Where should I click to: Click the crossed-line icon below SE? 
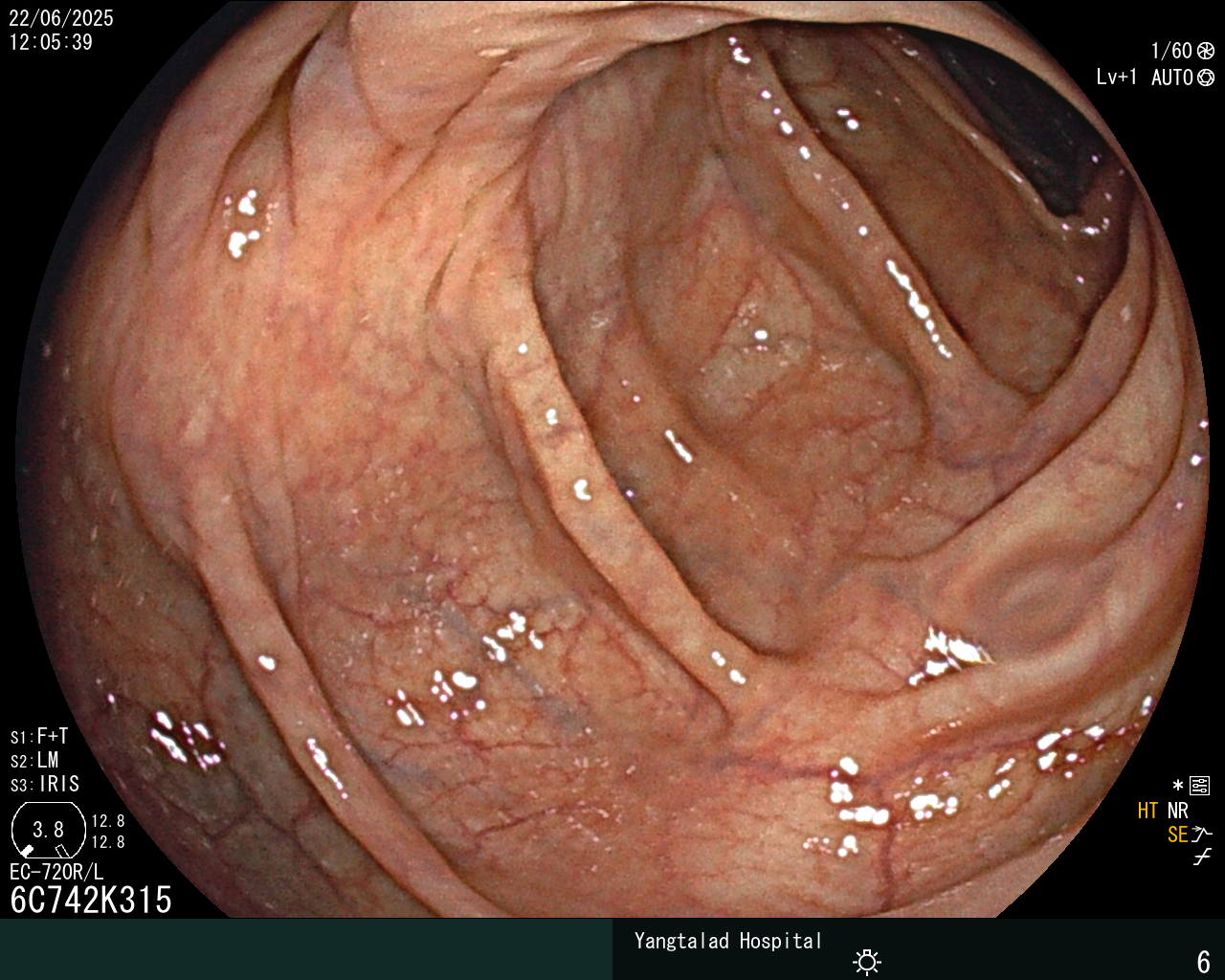pos(1202,857)
